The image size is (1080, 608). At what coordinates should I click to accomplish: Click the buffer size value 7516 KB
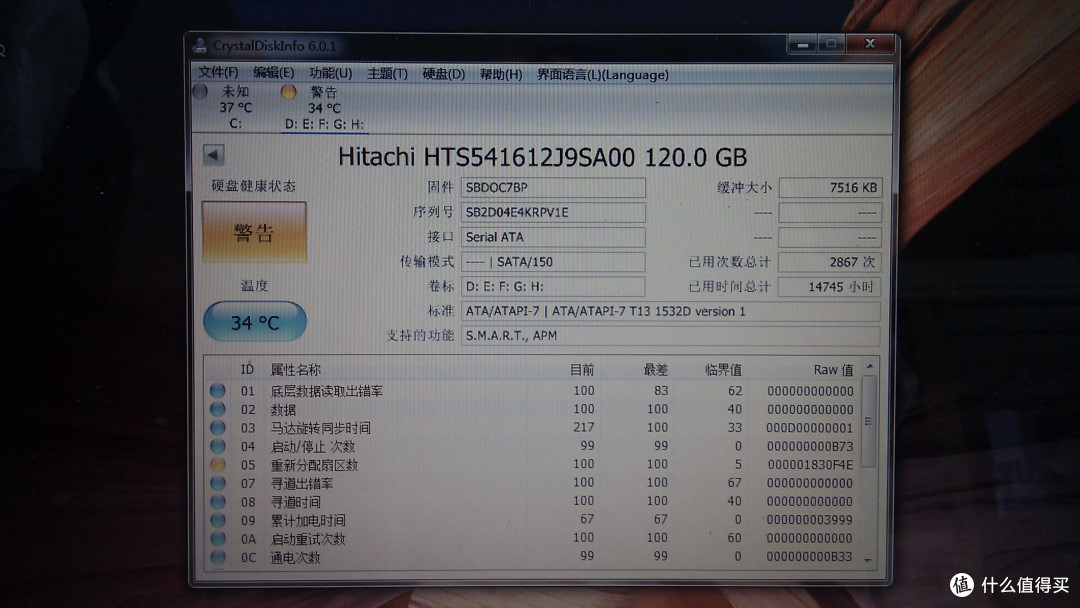(830, 187)
